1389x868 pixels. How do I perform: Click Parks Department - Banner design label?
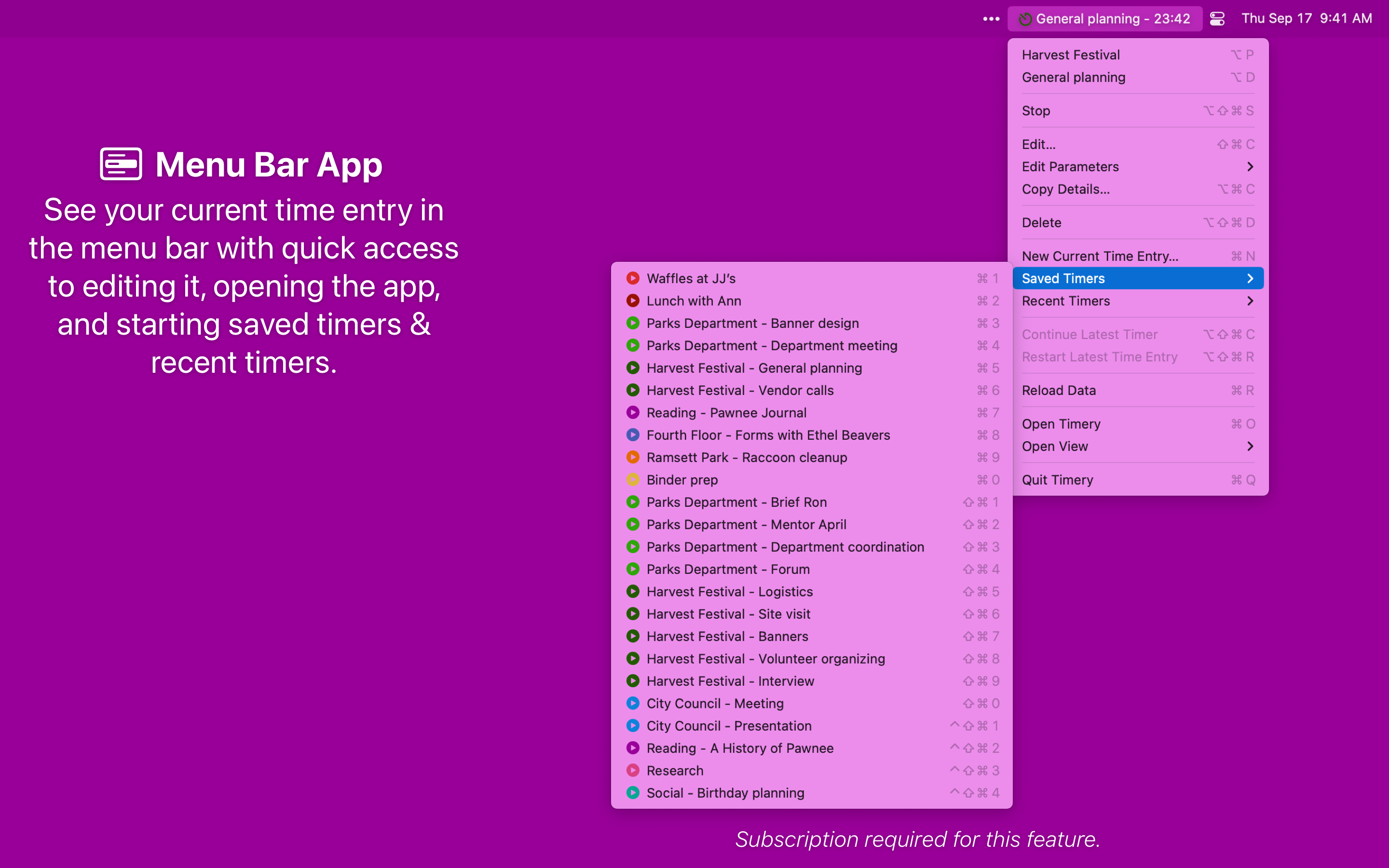[752, 323]
